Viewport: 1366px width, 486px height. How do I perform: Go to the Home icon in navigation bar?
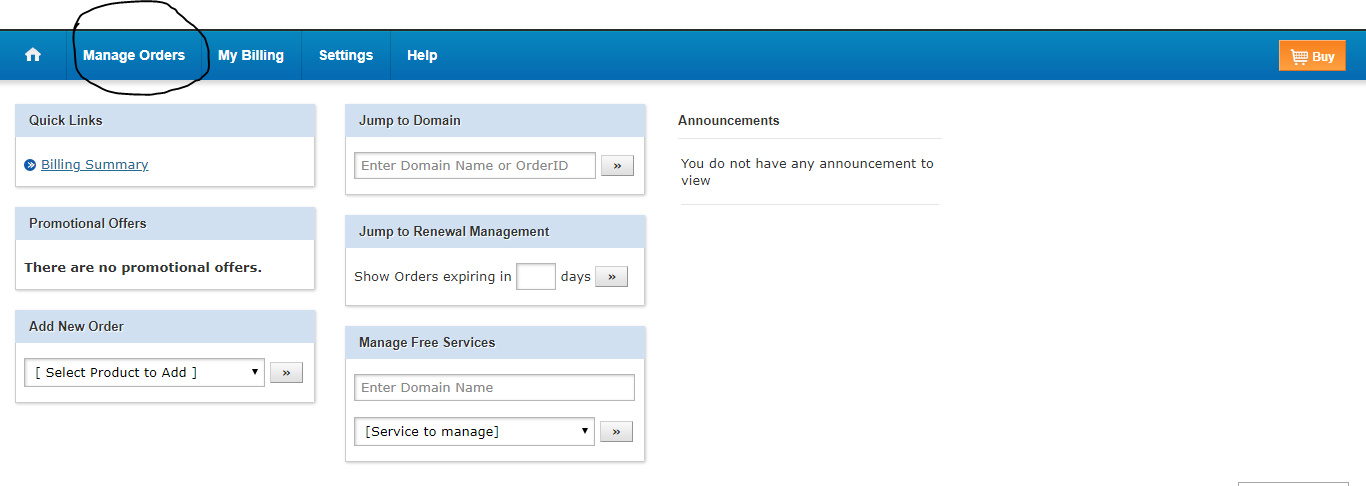pyautogui.click(x=33, y=55)
